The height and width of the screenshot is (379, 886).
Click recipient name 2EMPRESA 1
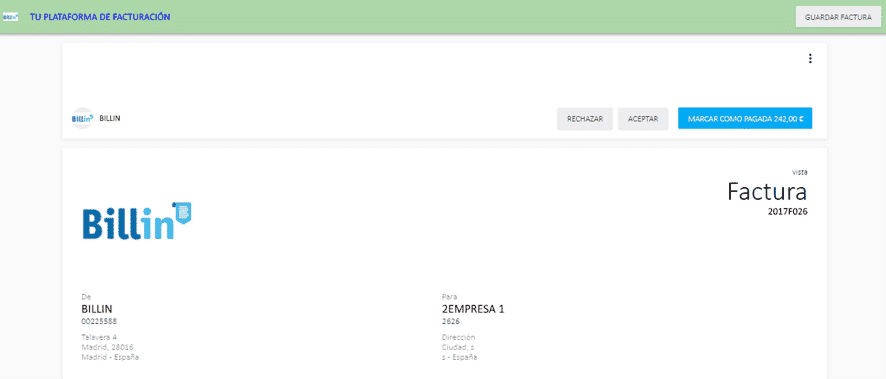pyautogui.click(x=472, y=309)
